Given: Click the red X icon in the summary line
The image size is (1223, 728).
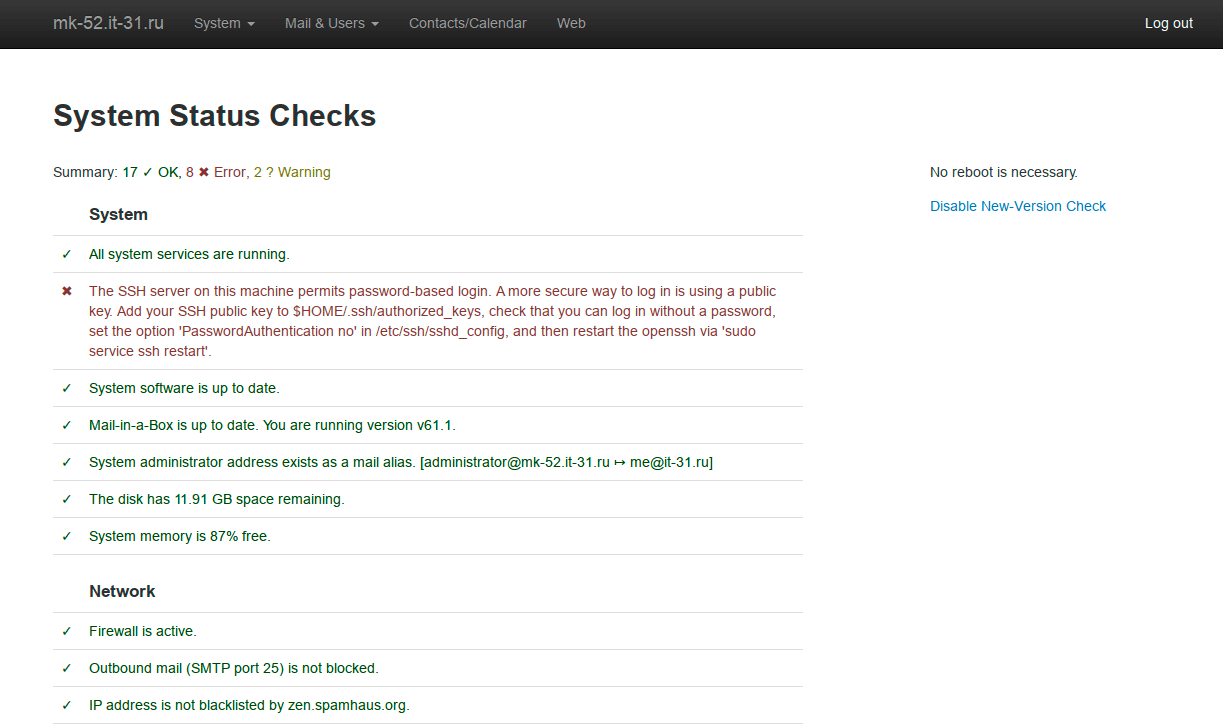Looking at the screenshot, I should pyautogui.click(x=204, y=172).
